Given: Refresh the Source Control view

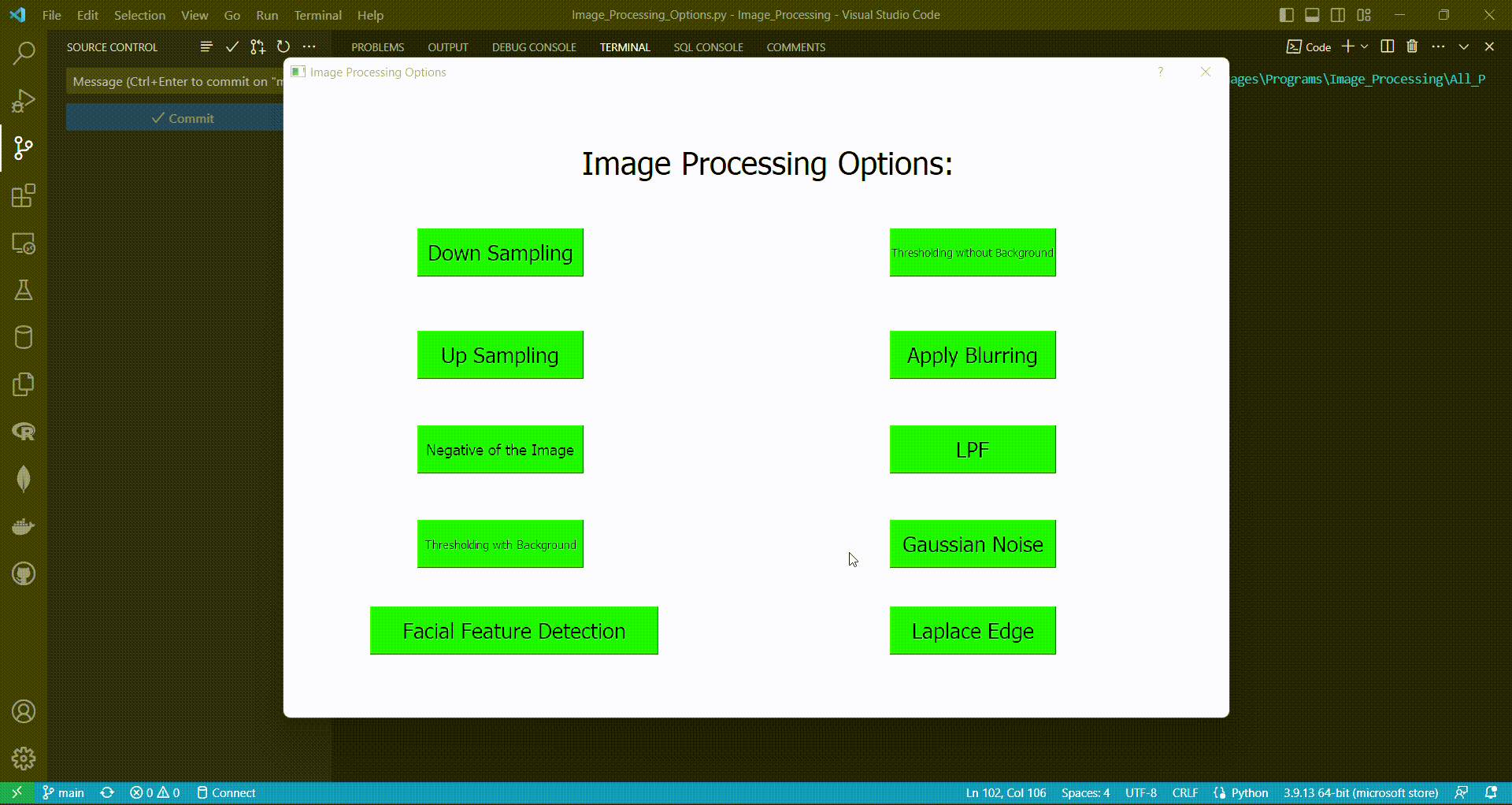Looking at the screenshot, I should point(283,46).
